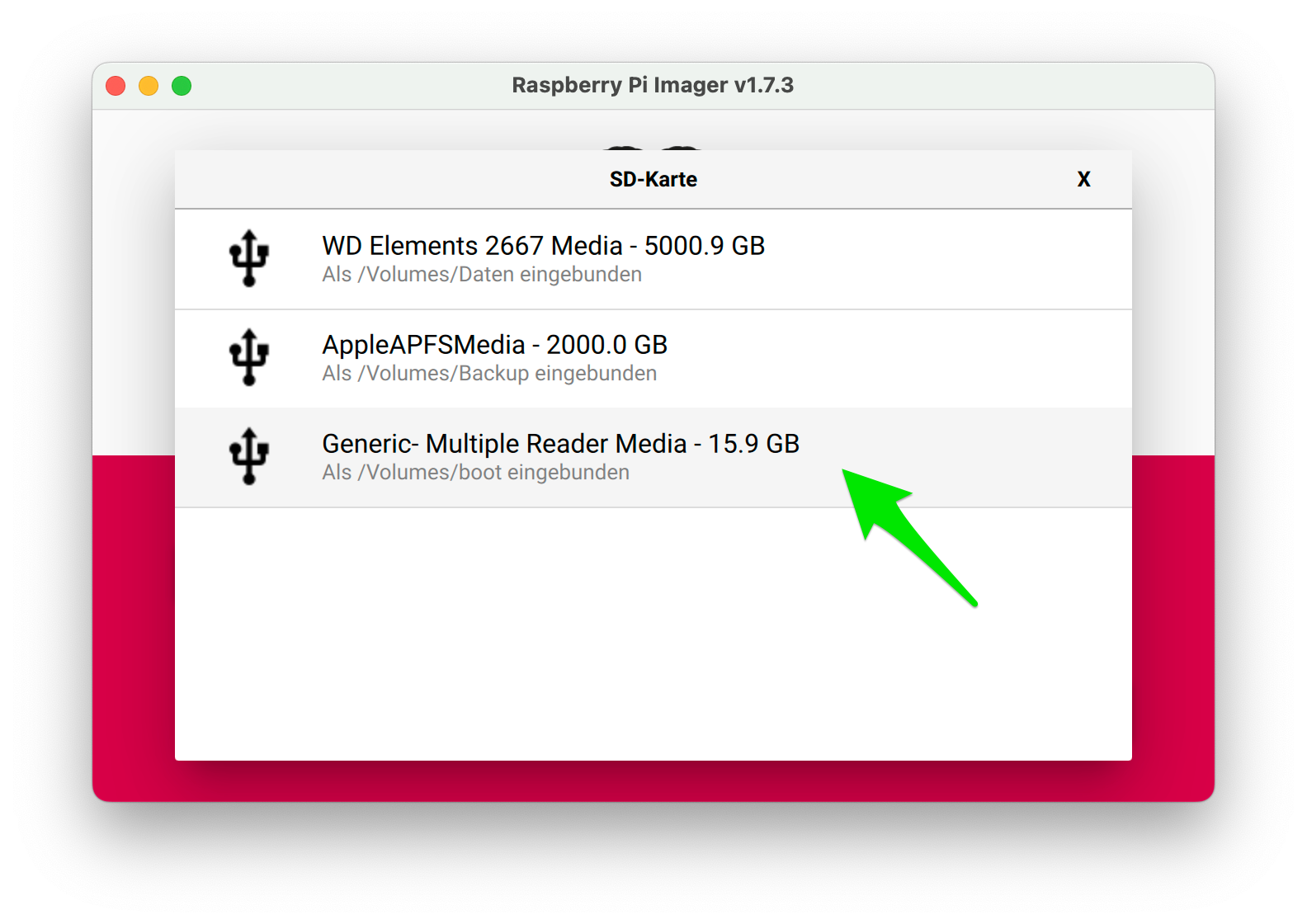
Task: Close Raspberry Pi Imager with red button
Action: pyautogui.click(x=116, y=86)
